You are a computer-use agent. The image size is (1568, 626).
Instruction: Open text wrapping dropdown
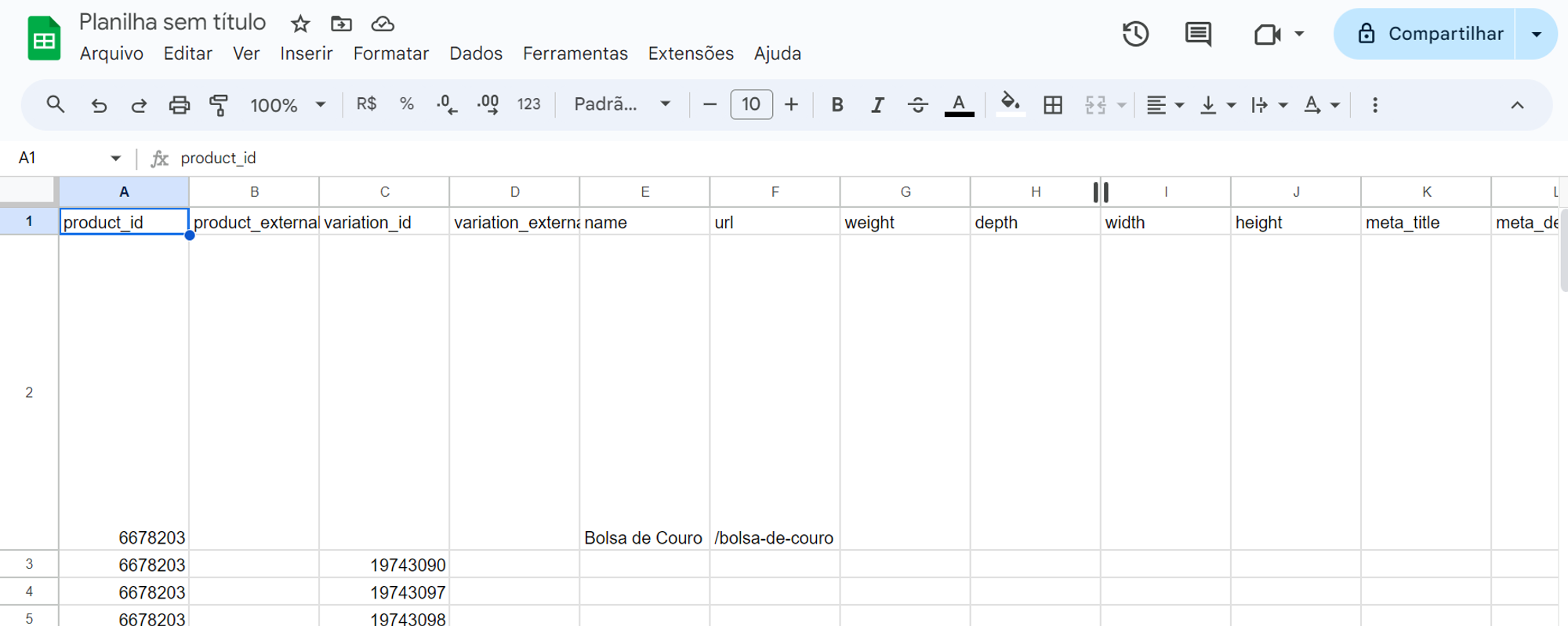click(1269, 104)
